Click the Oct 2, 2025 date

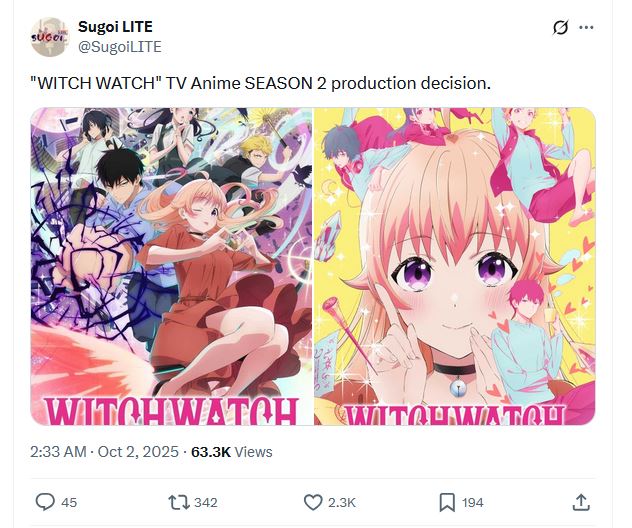point(137,452)
